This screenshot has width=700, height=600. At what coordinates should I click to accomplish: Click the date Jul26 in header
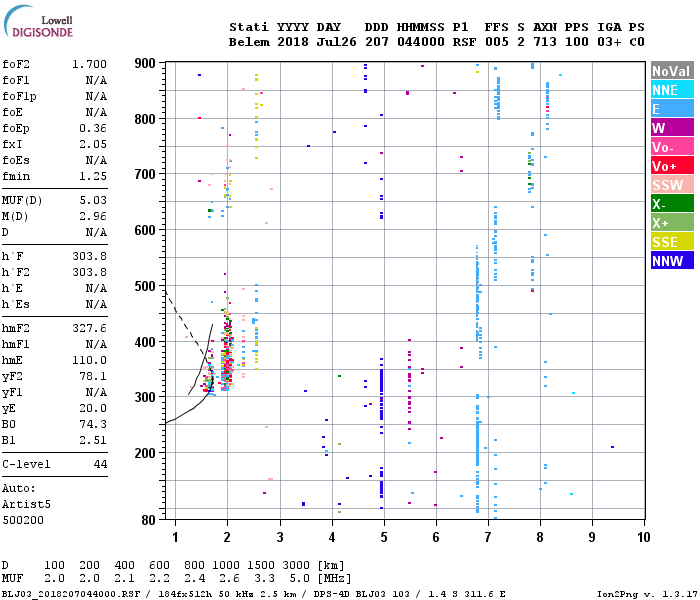tap(337, 42)
